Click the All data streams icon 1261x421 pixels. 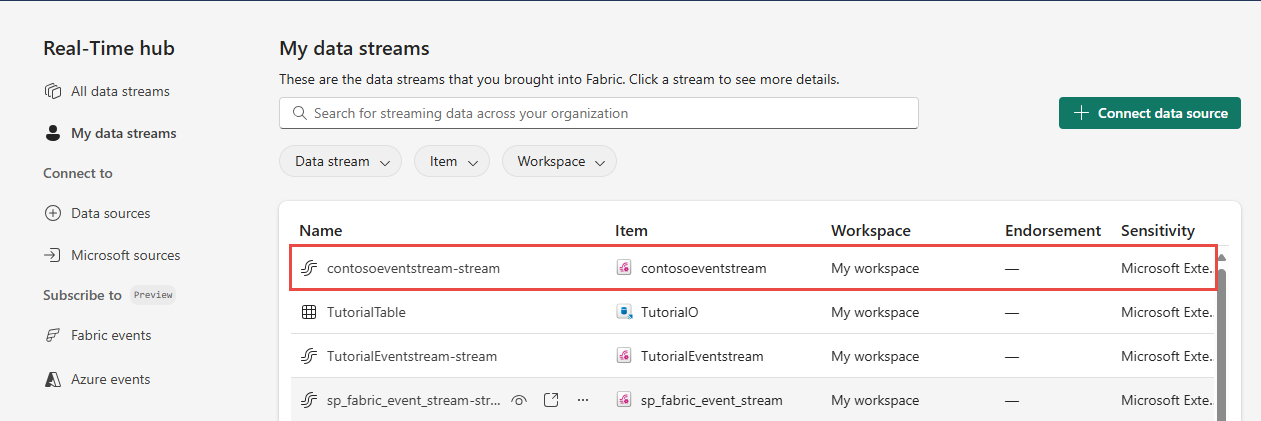point(53,91)
